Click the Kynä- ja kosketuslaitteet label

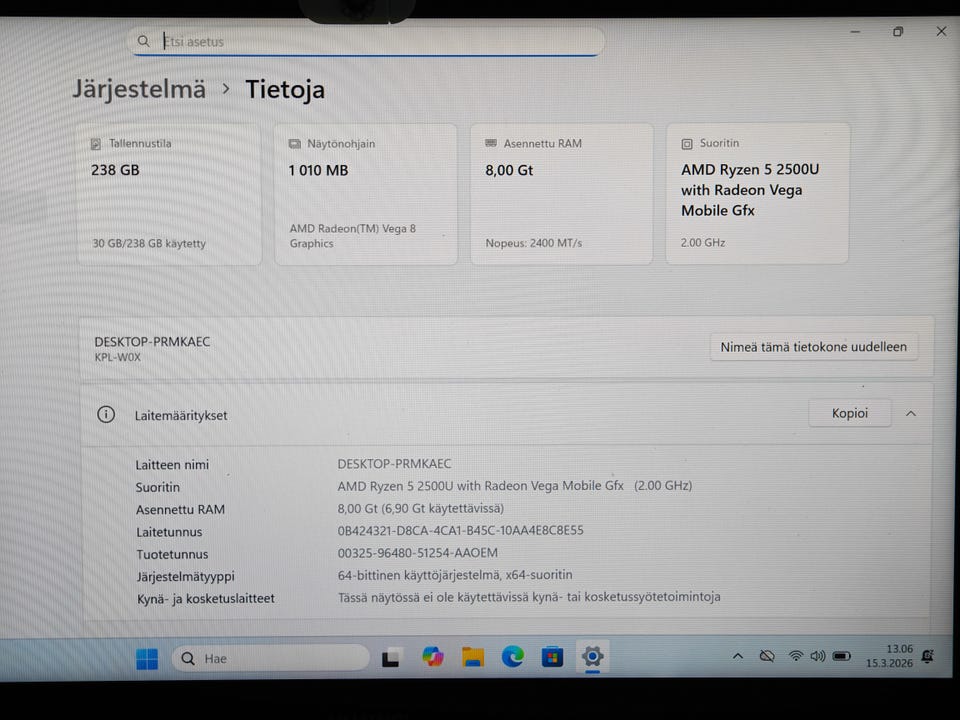click(x=206, y=599)
